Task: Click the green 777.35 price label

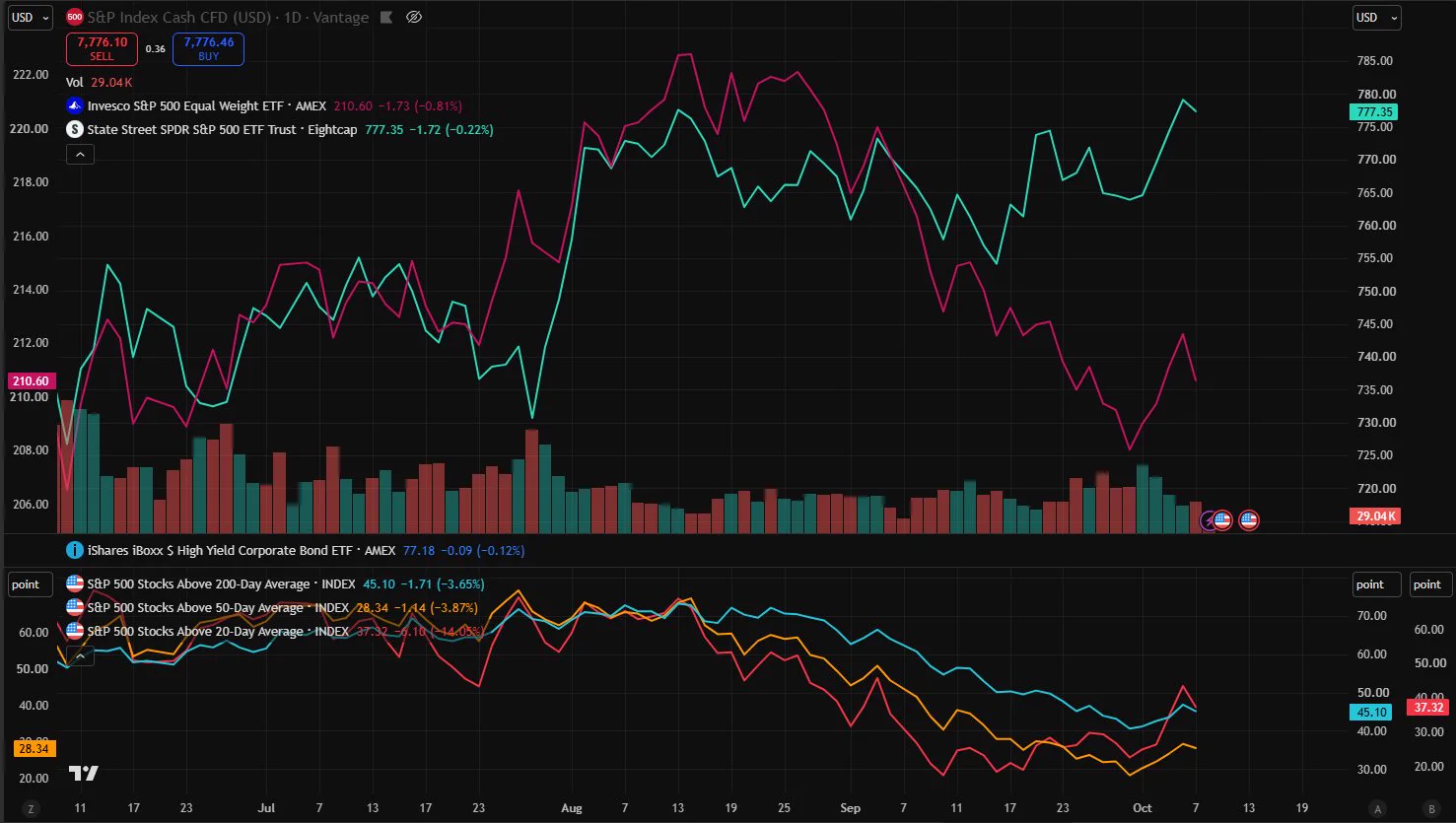Action: tap(1374, 112)
